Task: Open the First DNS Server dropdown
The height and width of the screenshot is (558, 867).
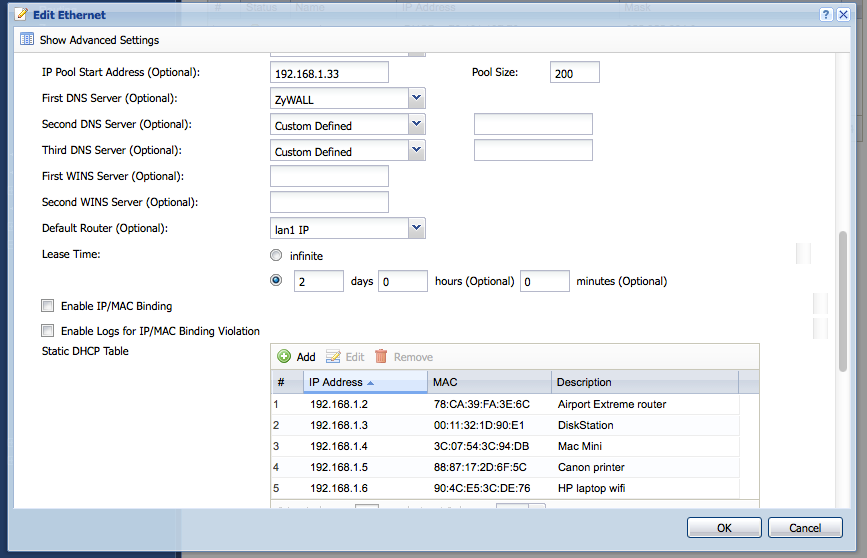Action: [x=417, y=98]
